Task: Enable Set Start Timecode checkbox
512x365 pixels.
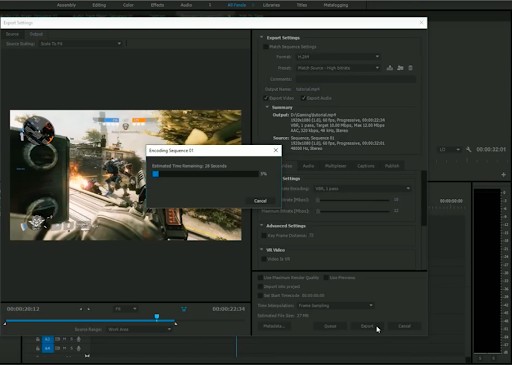Action: point(260,296)
